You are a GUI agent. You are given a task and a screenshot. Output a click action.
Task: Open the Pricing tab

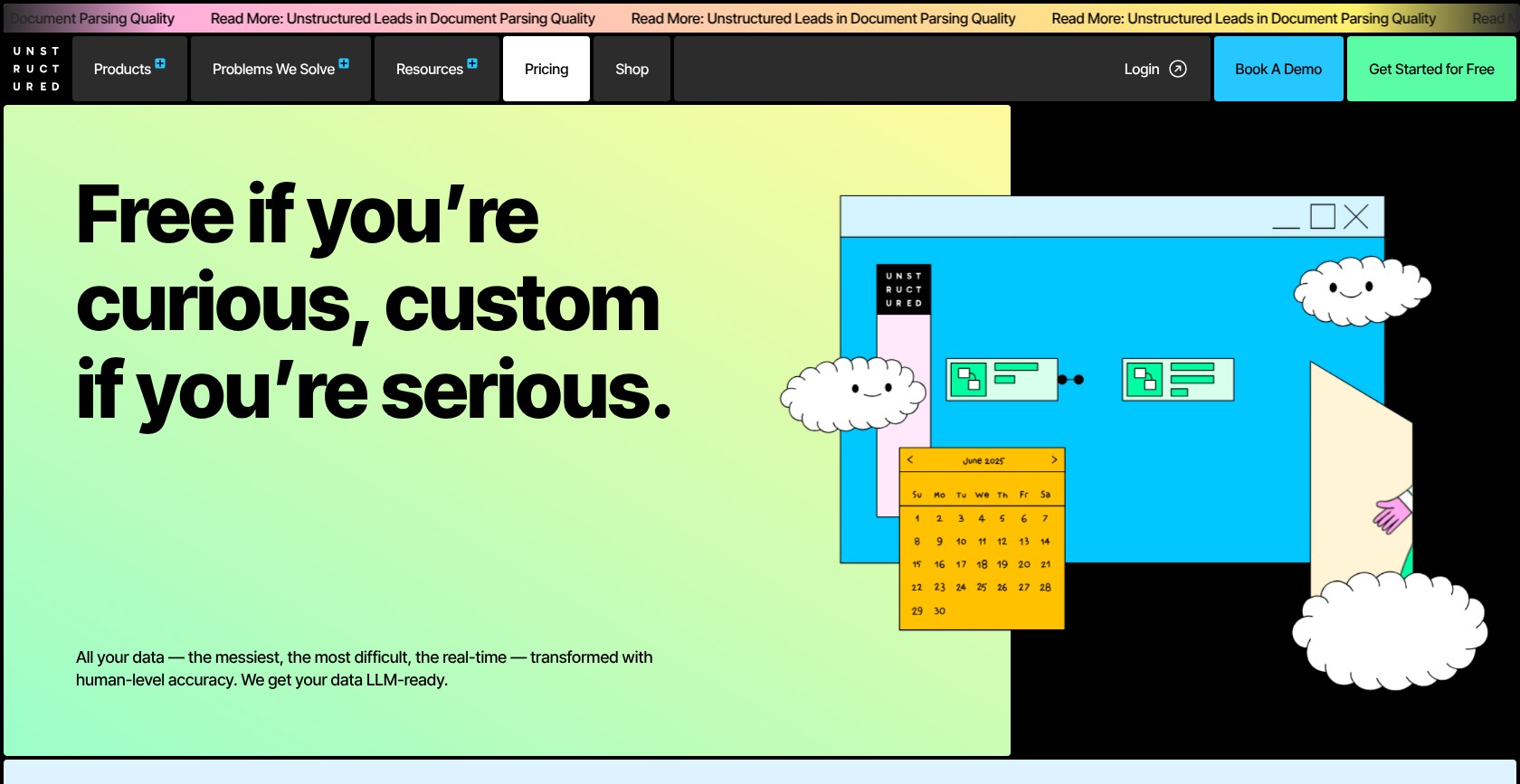546,69
